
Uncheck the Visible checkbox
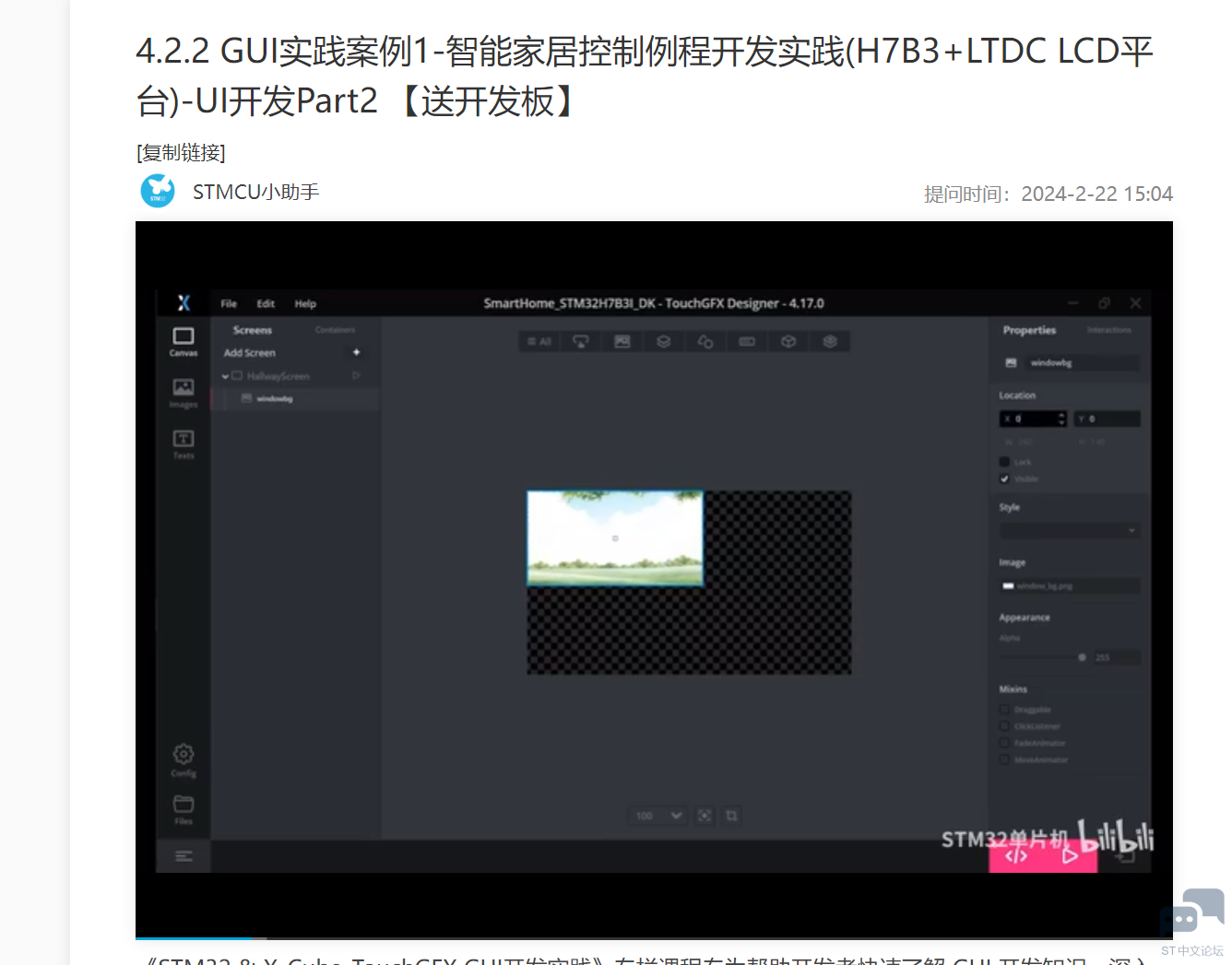coord(1004,478)
